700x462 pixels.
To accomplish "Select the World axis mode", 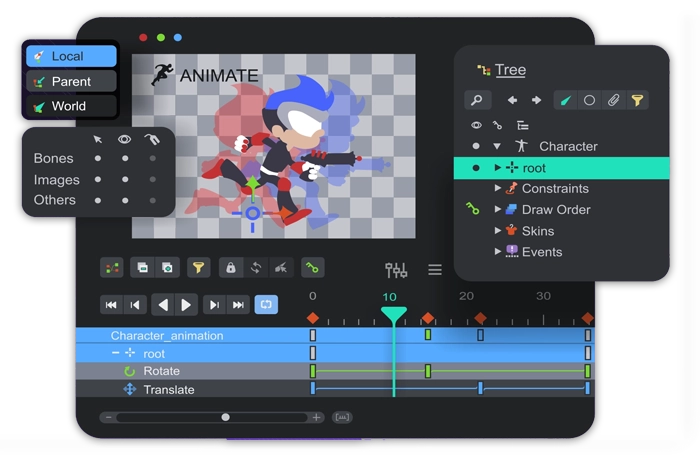I will tap(70, 106).
